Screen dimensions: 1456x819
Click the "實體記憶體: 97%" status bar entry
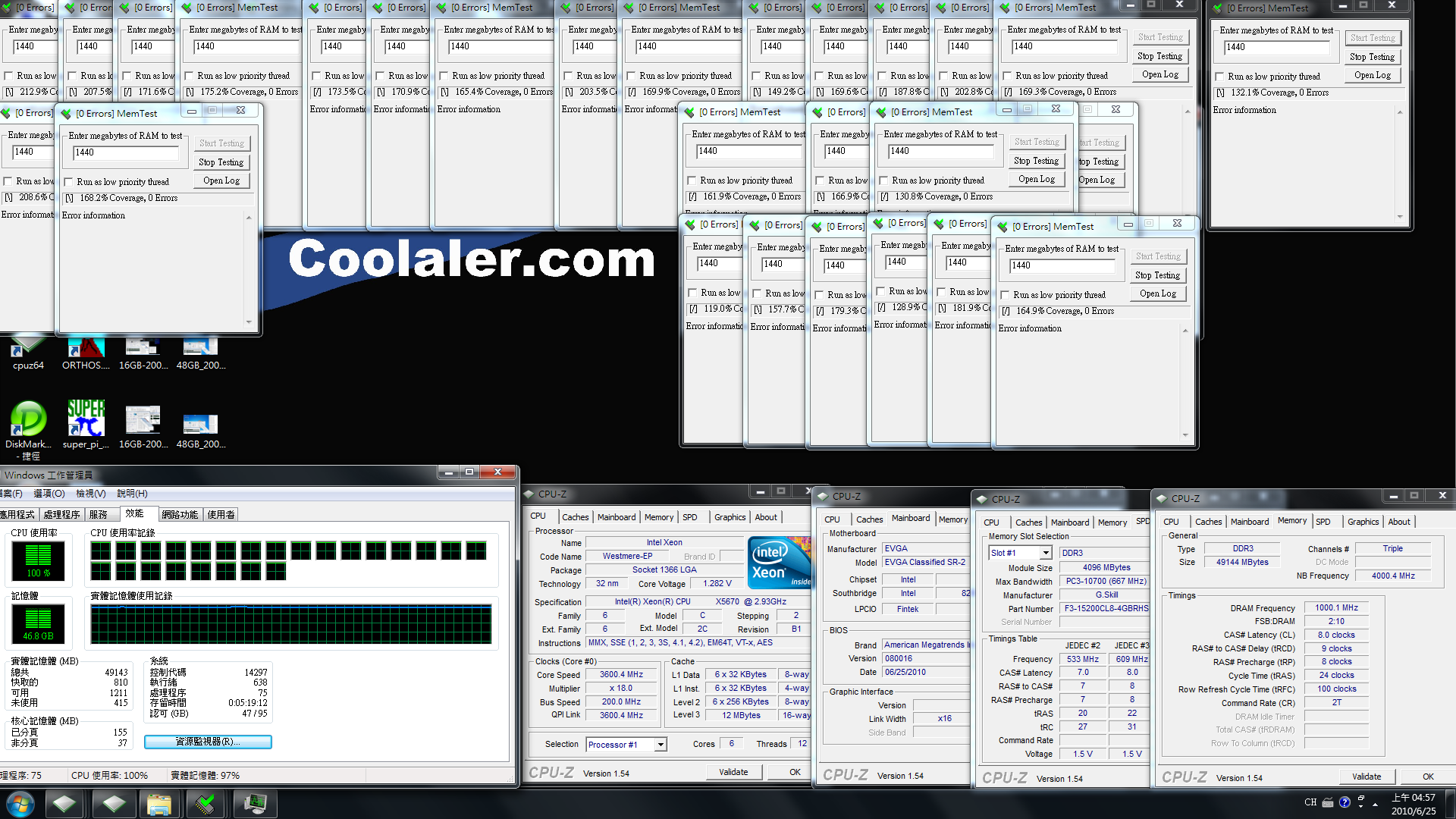click(205, 776)
